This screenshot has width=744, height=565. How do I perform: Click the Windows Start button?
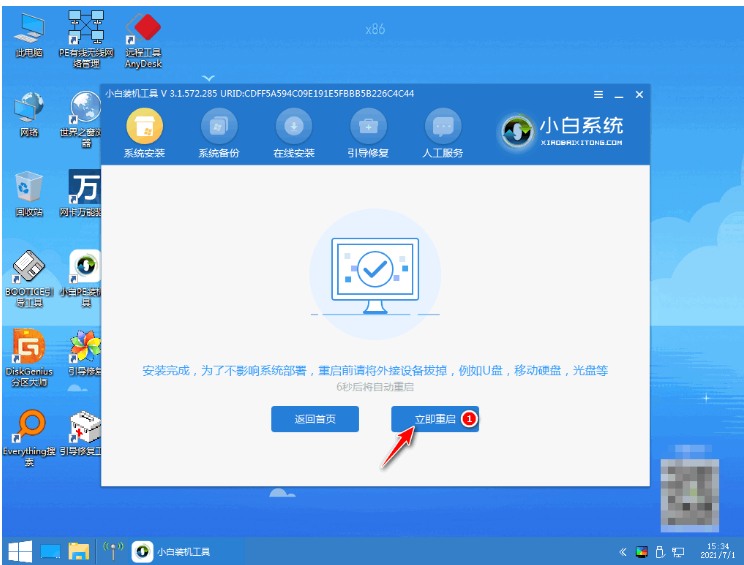point(20,551)
